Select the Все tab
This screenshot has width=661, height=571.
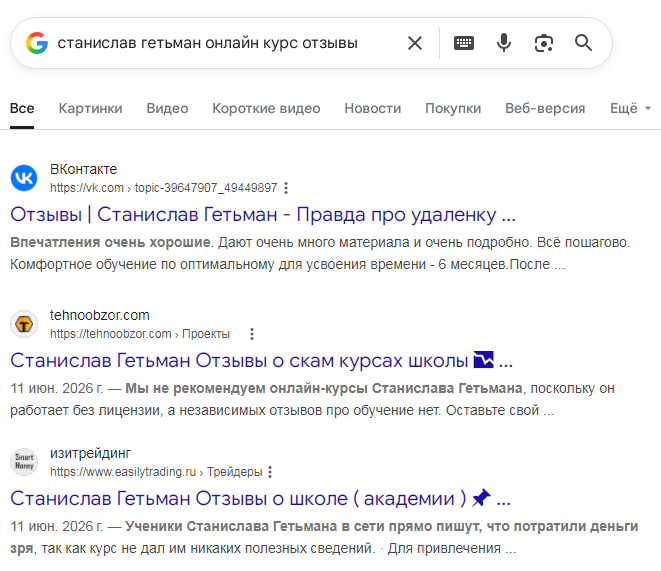(22, 108)
